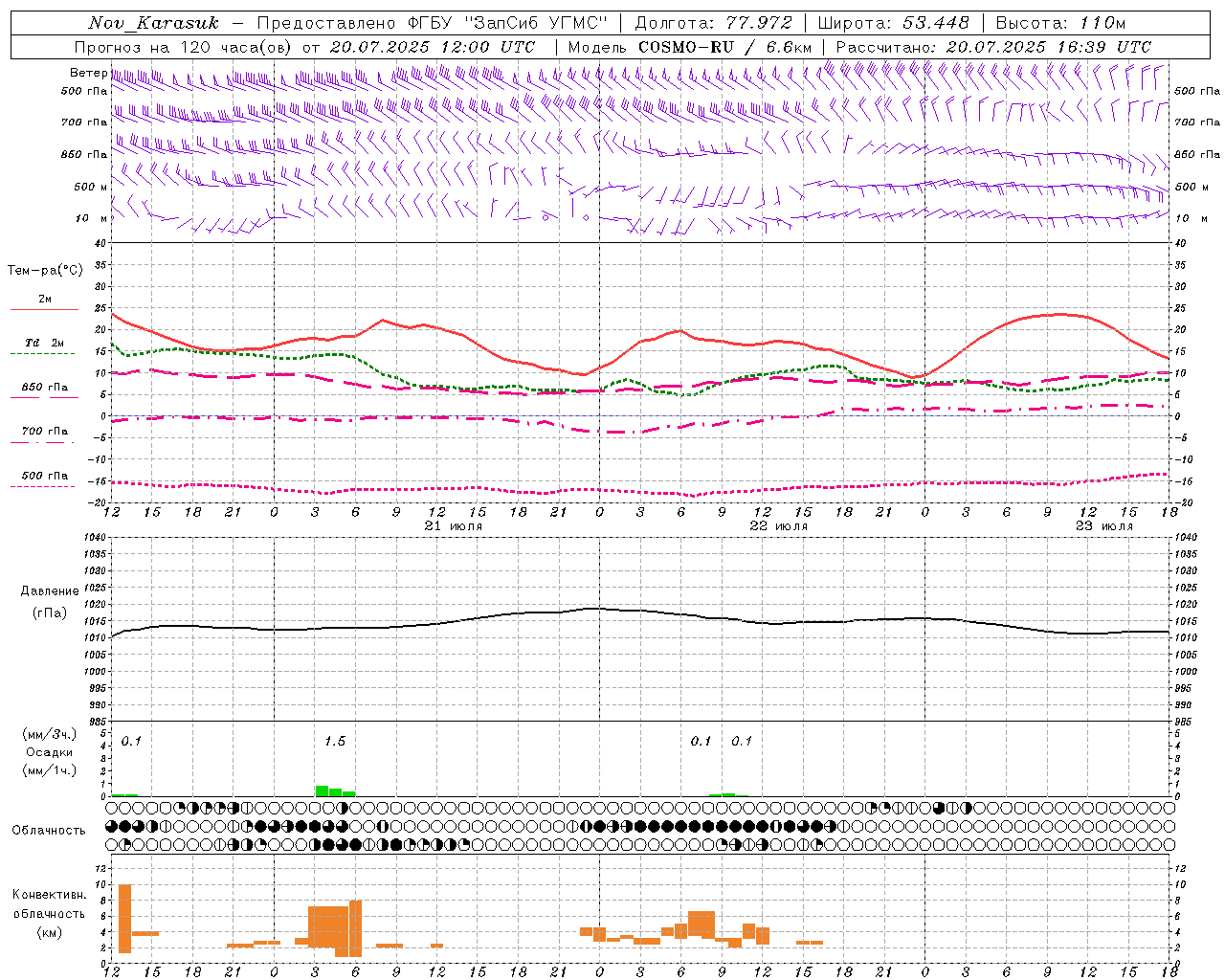Click the Давление pressure label

50,591
